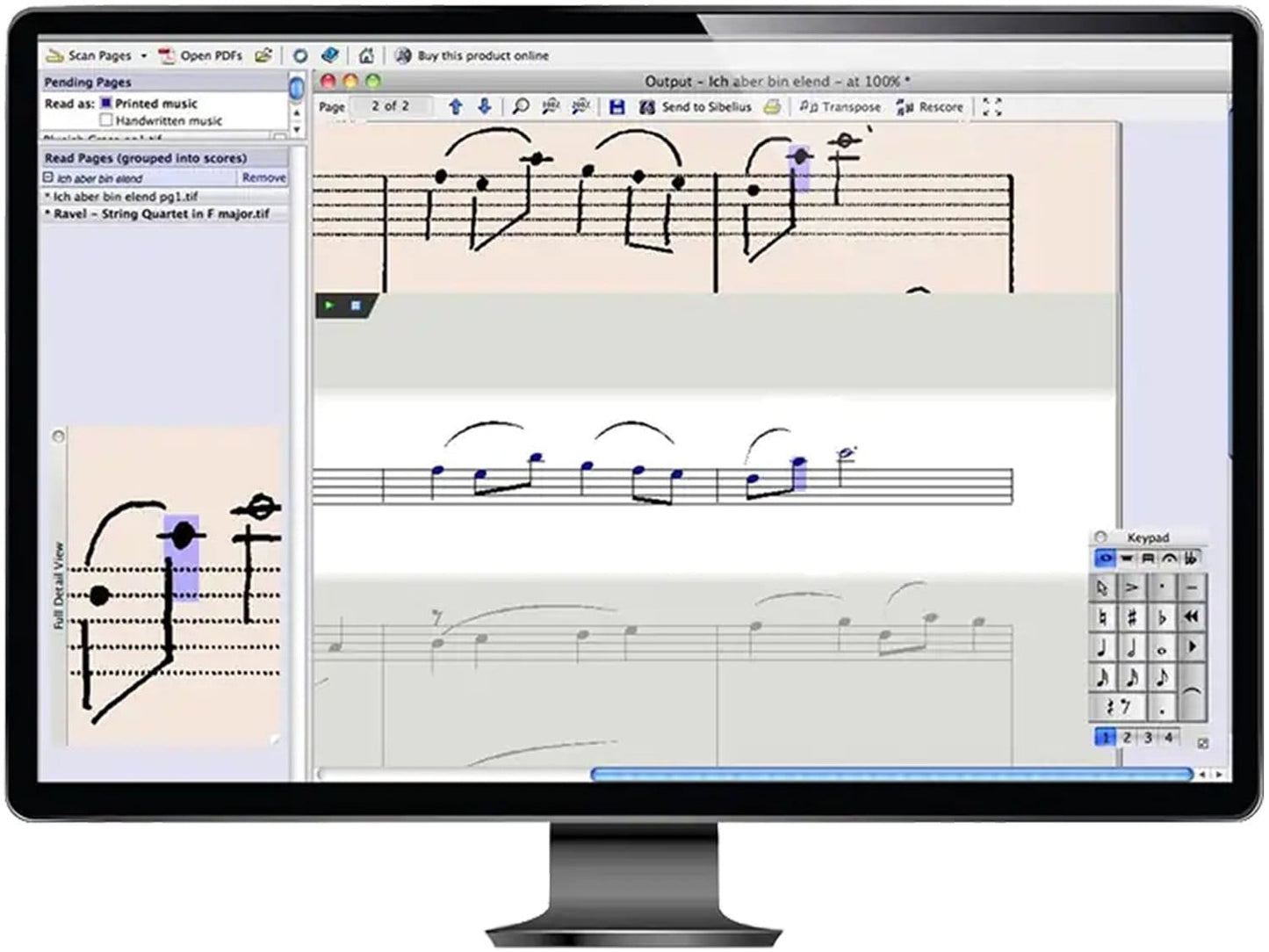
Task: Enable the Handwritten music checkbox
Action: tap(106, 120)
